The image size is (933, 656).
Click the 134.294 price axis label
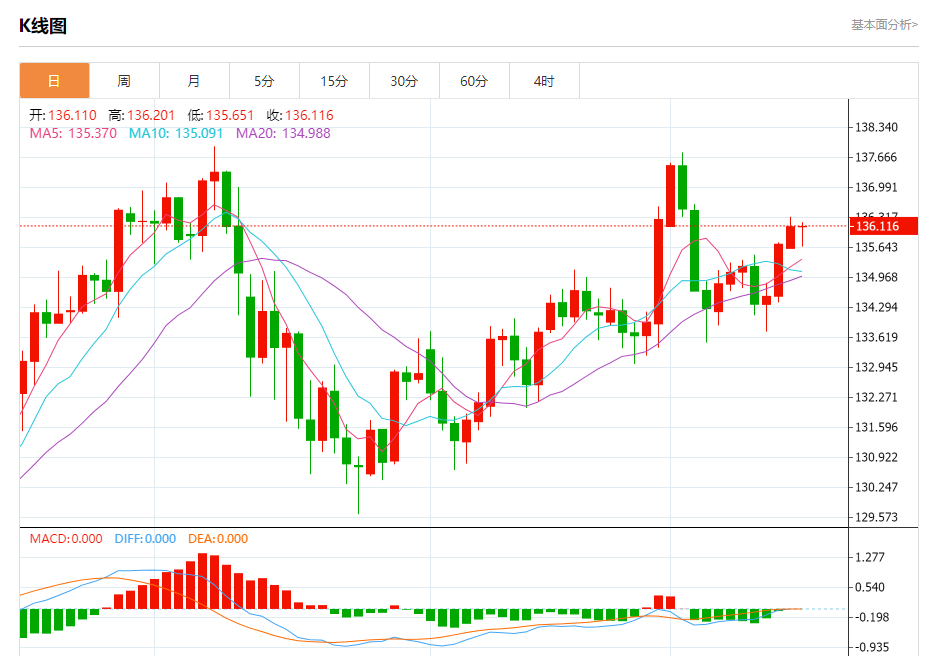[876, 307]
